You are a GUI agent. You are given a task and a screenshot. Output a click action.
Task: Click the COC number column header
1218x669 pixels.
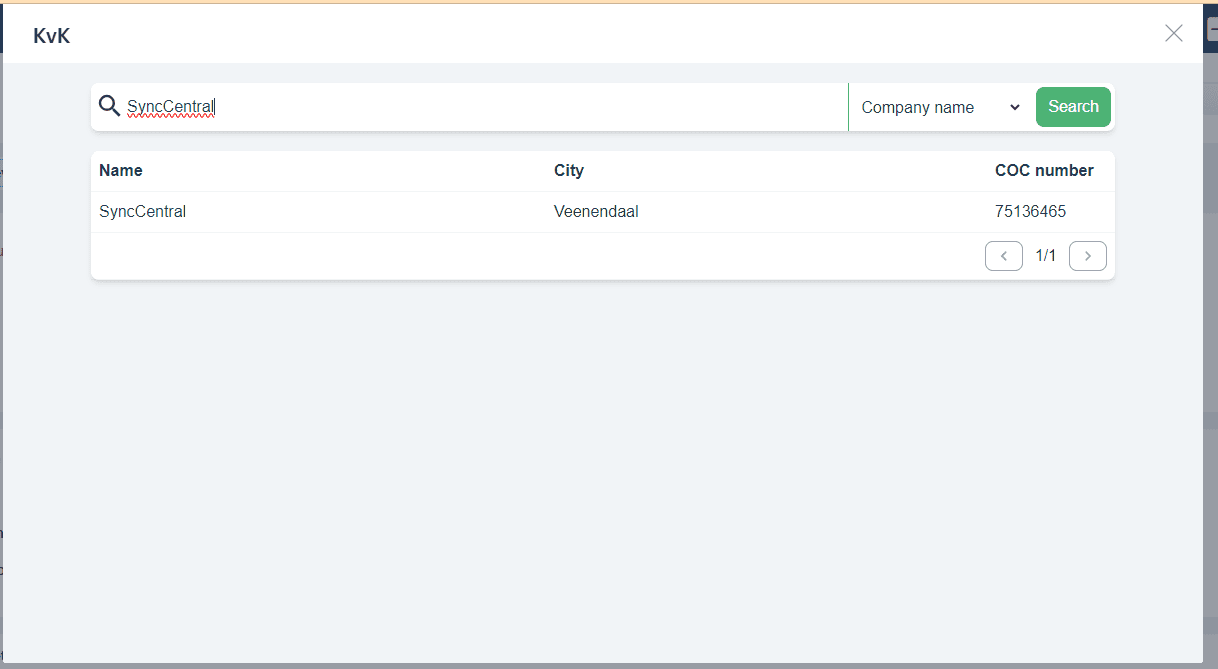[1044, 171]
